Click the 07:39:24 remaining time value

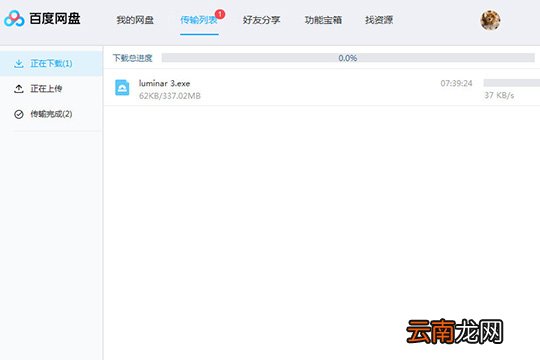[456, 83]
